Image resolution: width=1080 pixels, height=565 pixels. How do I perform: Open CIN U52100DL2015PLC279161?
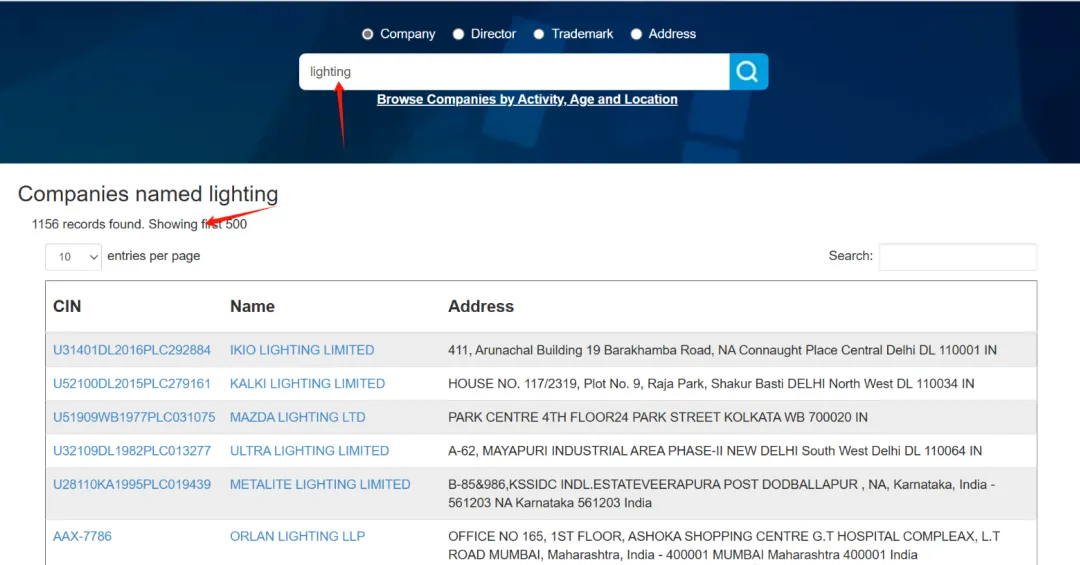pos(132,384)
